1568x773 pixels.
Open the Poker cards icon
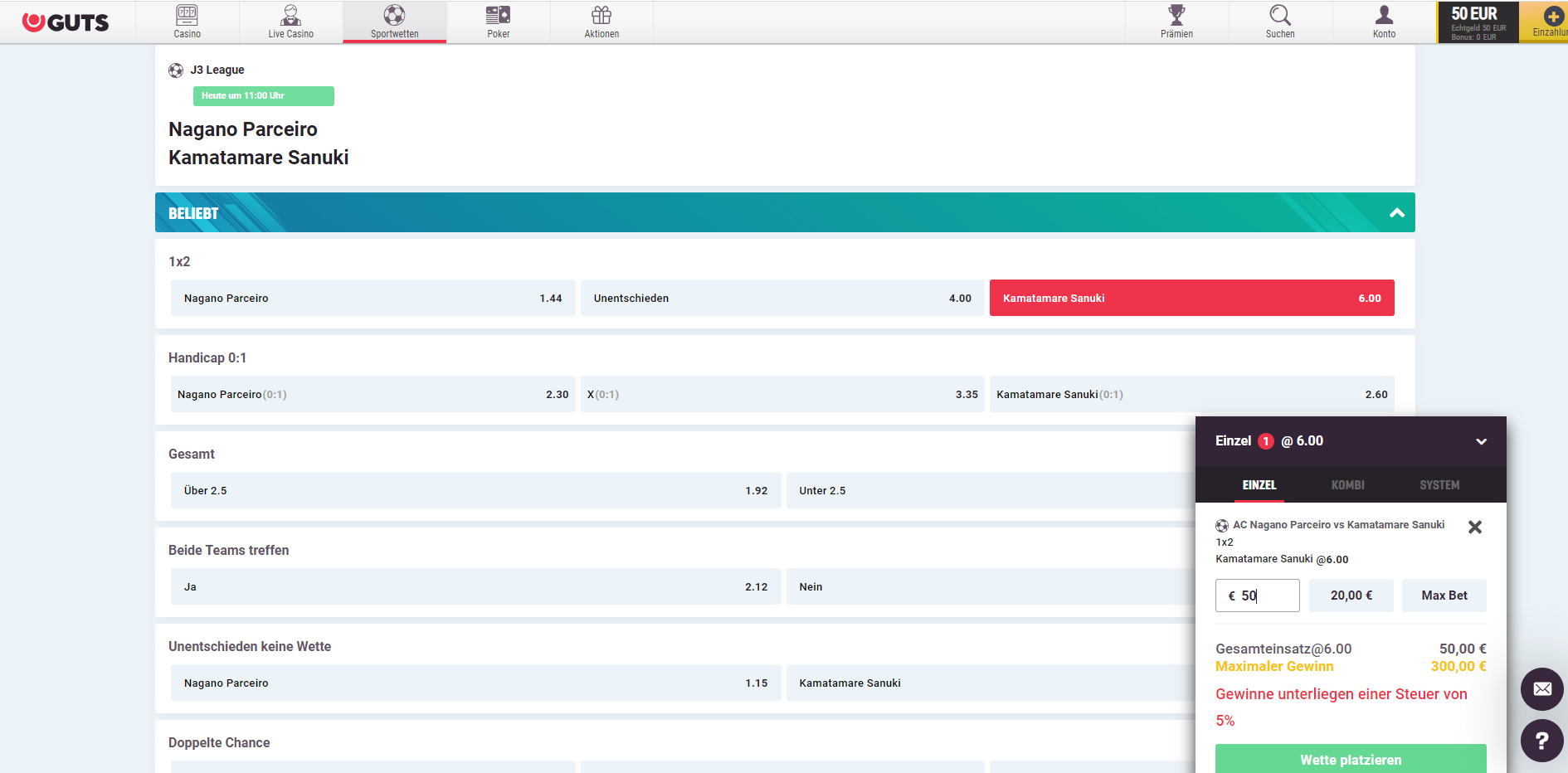pos(498,15)
